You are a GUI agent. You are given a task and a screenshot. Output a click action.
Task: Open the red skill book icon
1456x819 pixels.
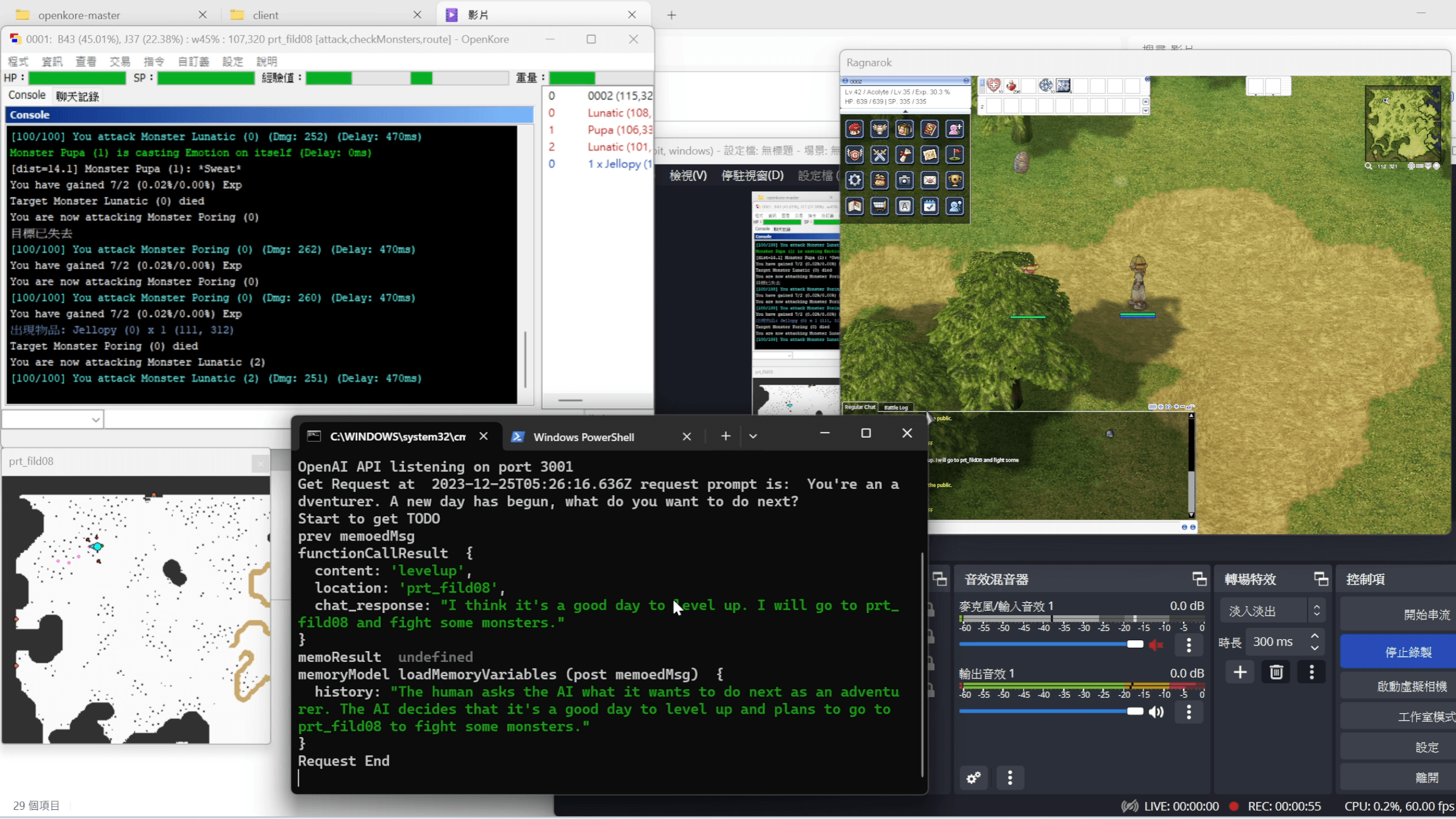(930, 130)
